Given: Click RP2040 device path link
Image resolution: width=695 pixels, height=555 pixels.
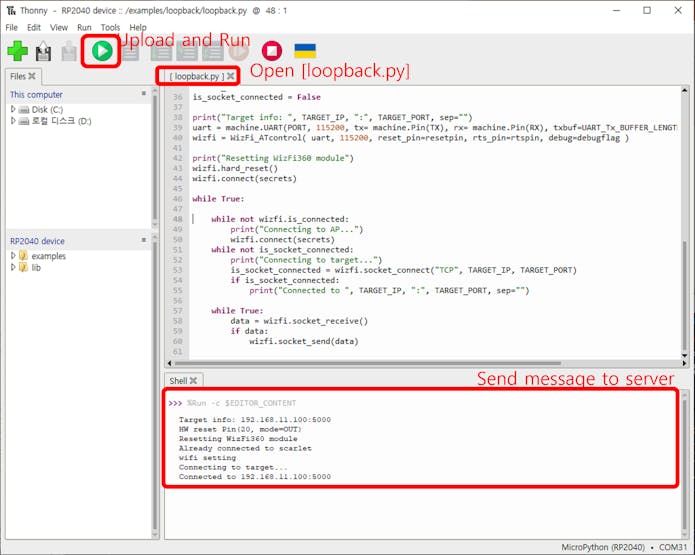Looking at the screenshot, I should (x=37, y=241).
